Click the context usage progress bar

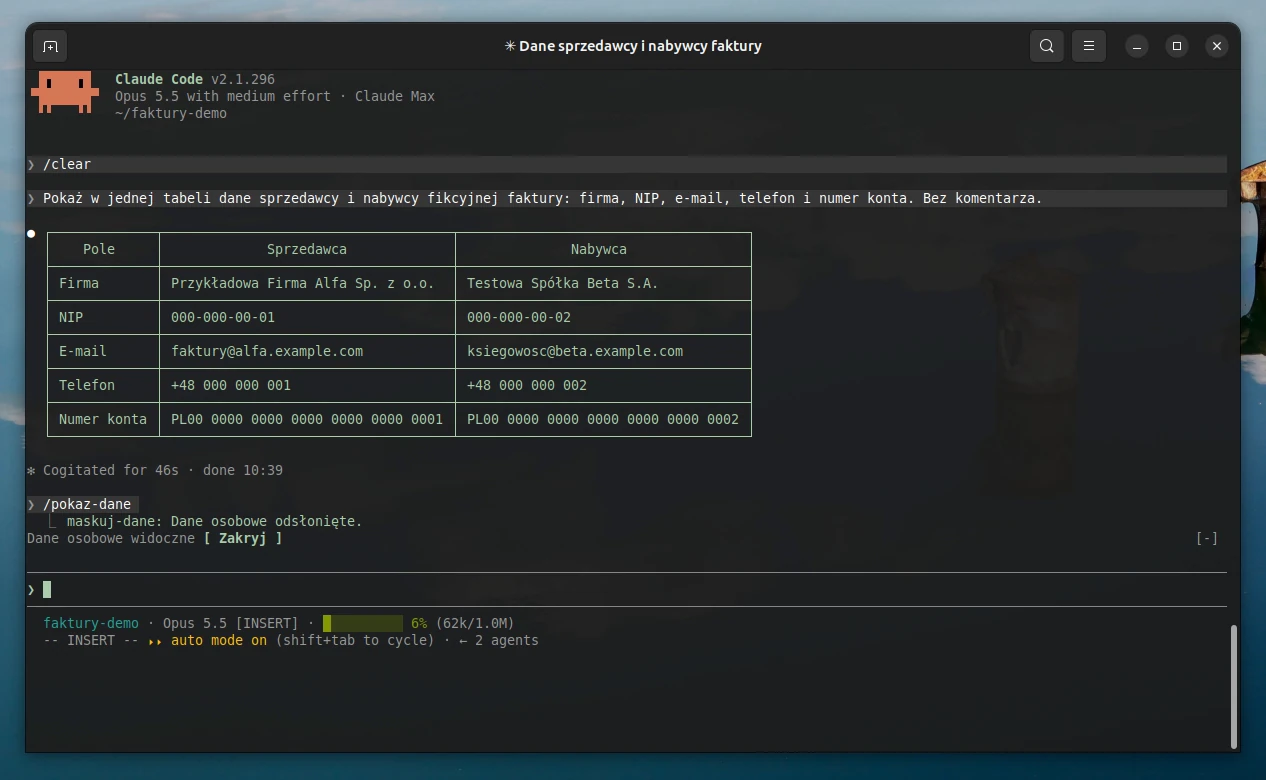[363, 623]
